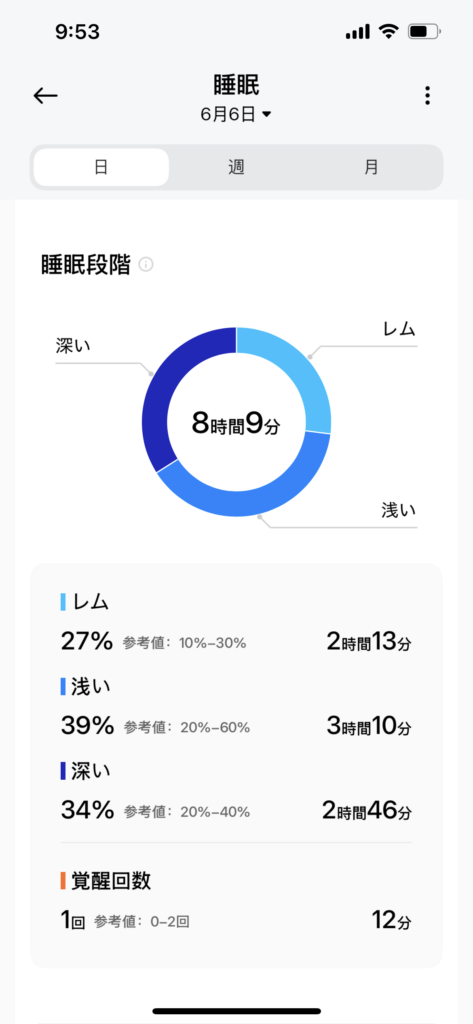473x1024 pixels.
Task: Tap the dark-blue 深い legend marker
Action: (x=63, y=771)
